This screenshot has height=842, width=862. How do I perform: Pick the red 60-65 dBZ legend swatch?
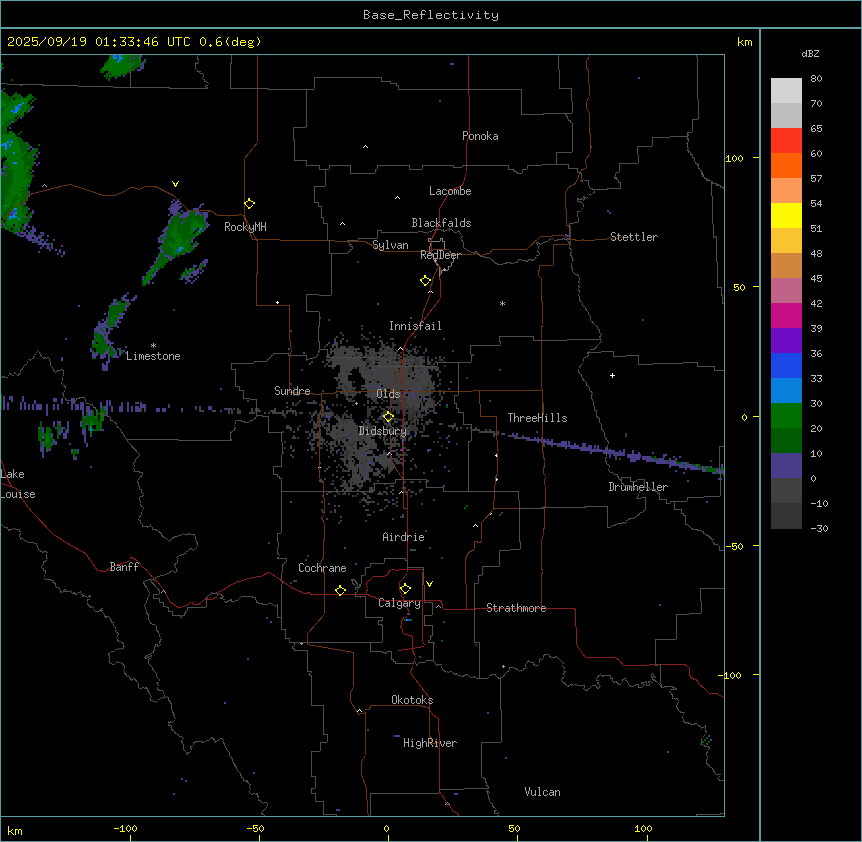point(786,141)
